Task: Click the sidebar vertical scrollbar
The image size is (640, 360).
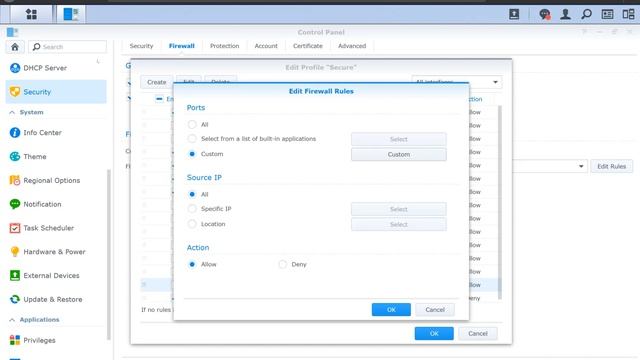Action: pyautogui.click(x=109, y=254)
